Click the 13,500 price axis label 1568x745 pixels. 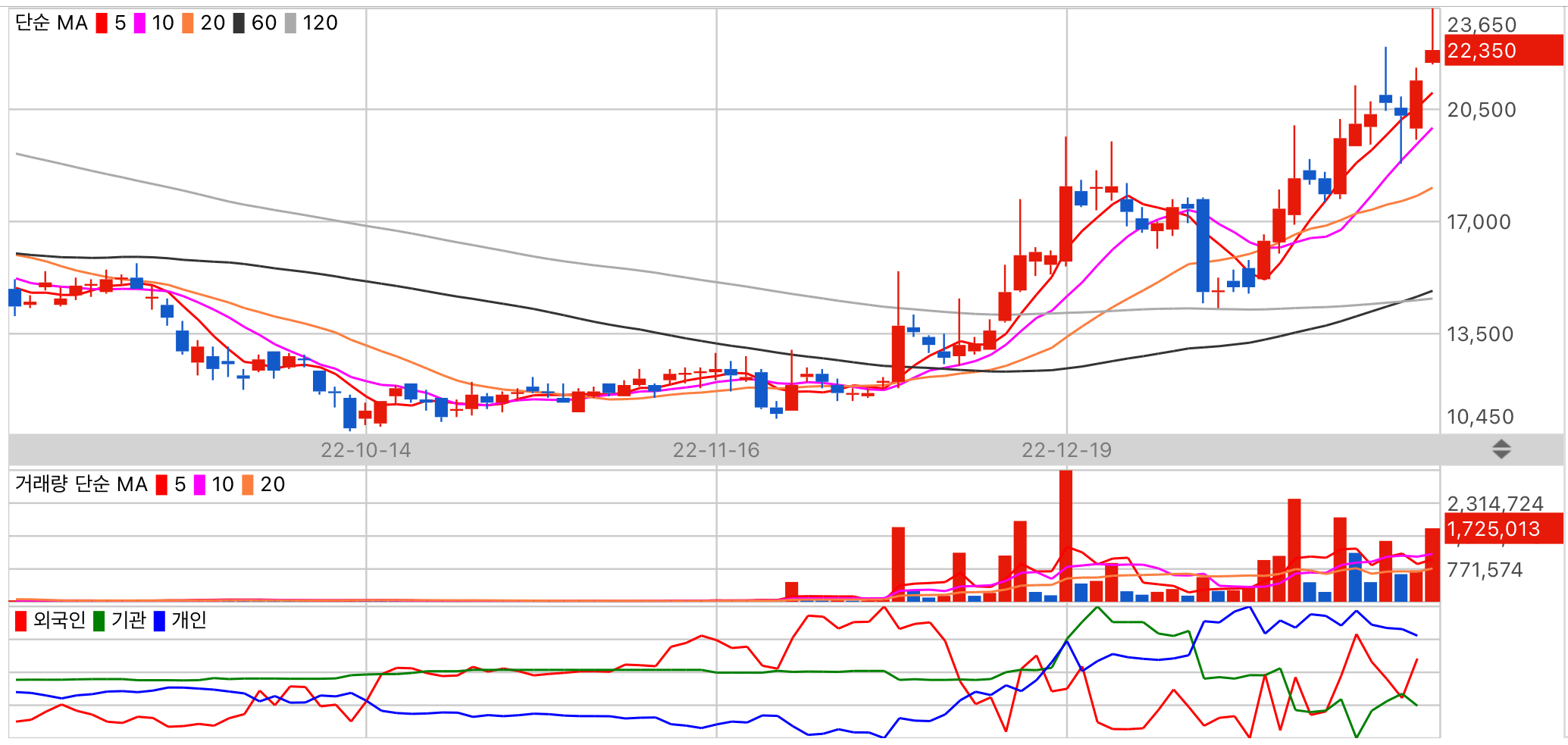point(1480,334)
